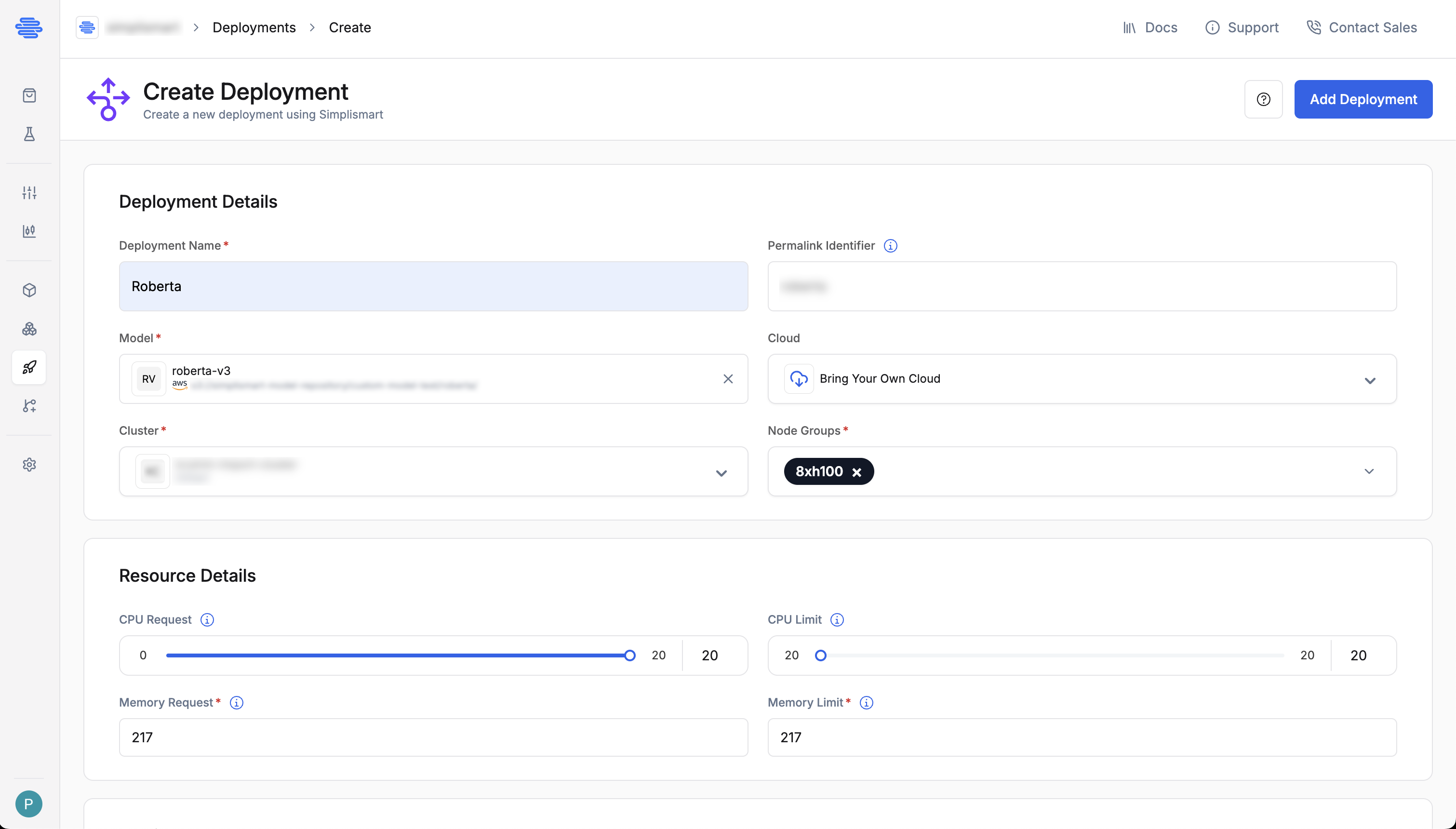Image resolution: width=1456 pixels, height=829 pixels.
Task: Expand the Node Groups dropdown
Action: click(x=1369, y=471)
